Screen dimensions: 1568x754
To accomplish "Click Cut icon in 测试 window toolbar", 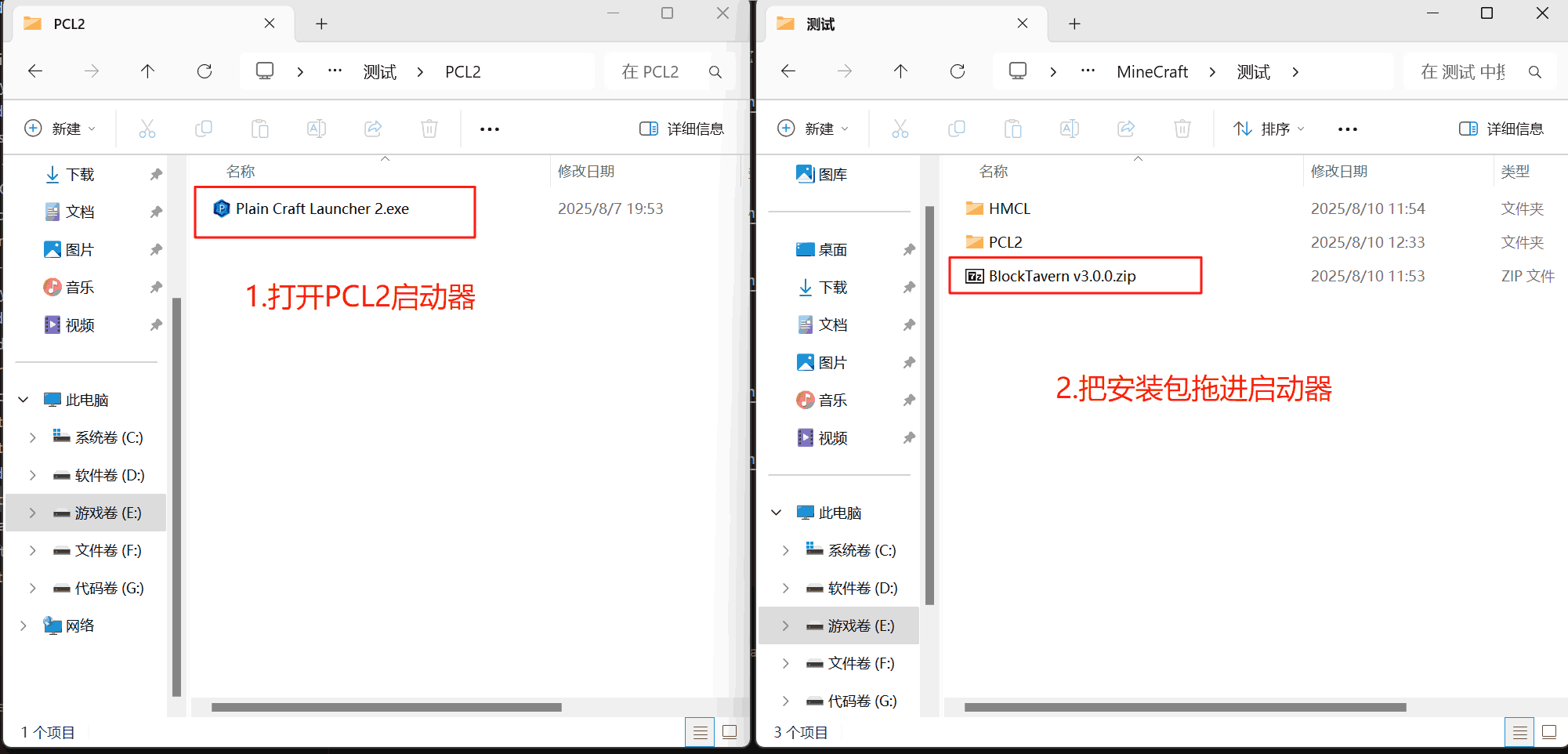I will [x=900, y=129].
